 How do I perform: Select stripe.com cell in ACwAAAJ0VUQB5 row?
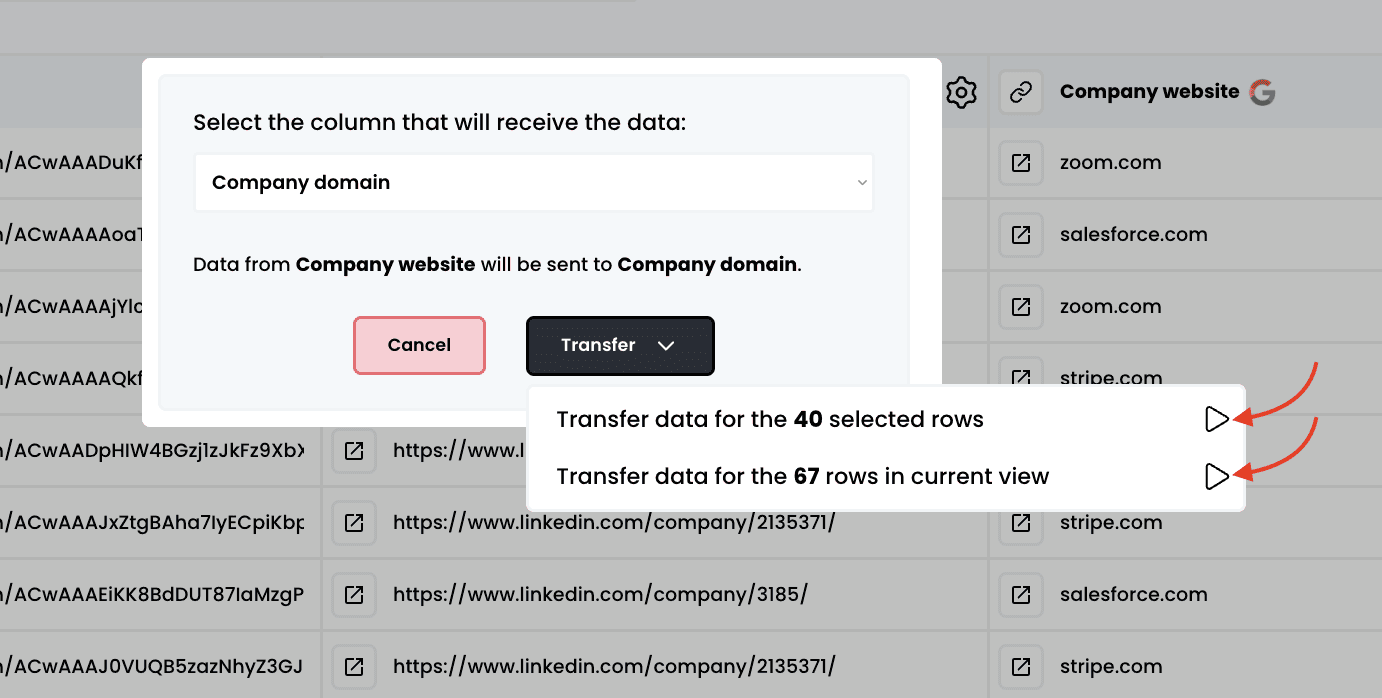click(1111, 667)
